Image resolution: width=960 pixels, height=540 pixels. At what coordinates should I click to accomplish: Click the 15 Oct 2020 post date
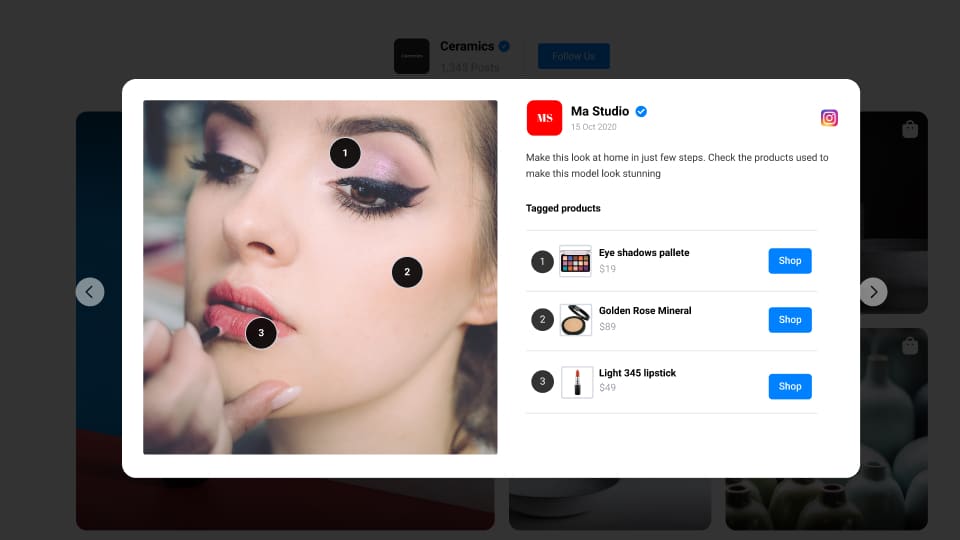point(593,127)
